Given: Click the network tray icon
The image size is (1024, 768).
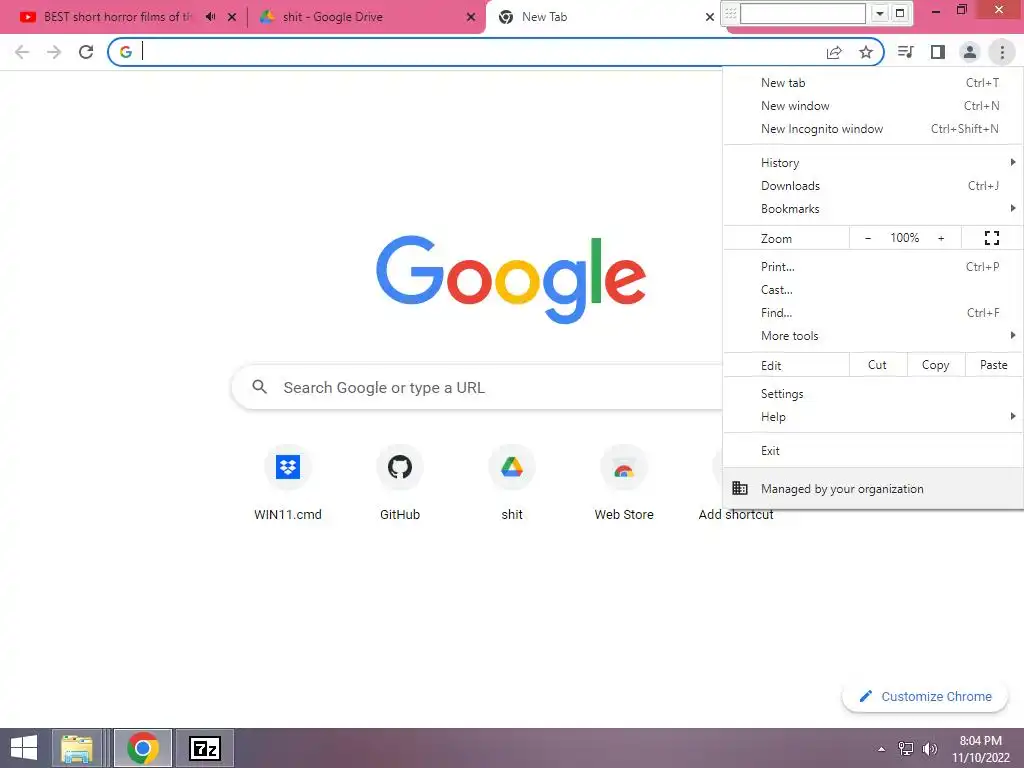Looking at the screenshot, I should click(906, 748).
